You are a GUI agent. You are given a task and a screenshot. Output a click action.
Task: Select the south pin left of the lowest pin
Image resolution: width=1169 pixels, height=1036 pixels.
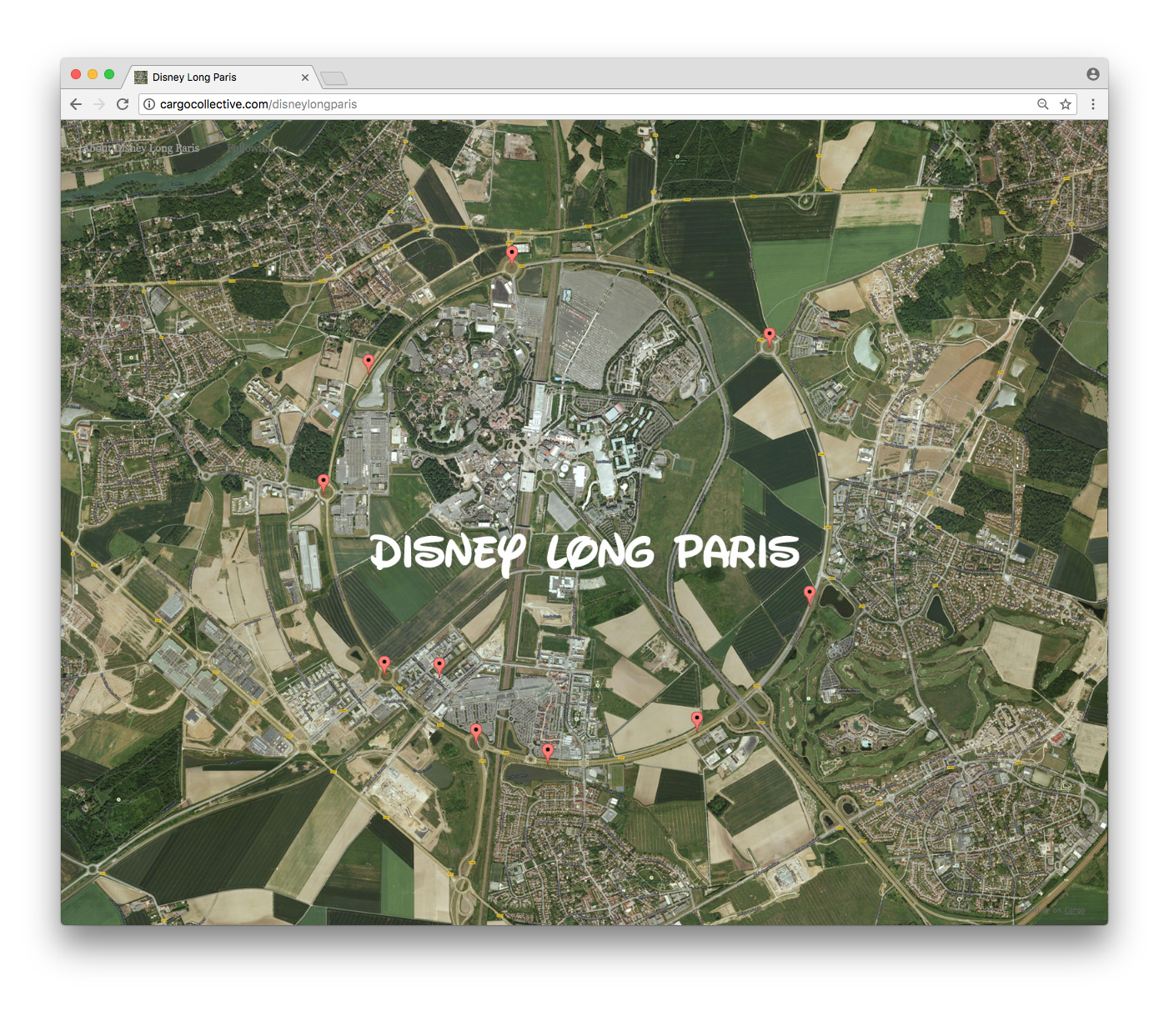(x=476, y=733)
